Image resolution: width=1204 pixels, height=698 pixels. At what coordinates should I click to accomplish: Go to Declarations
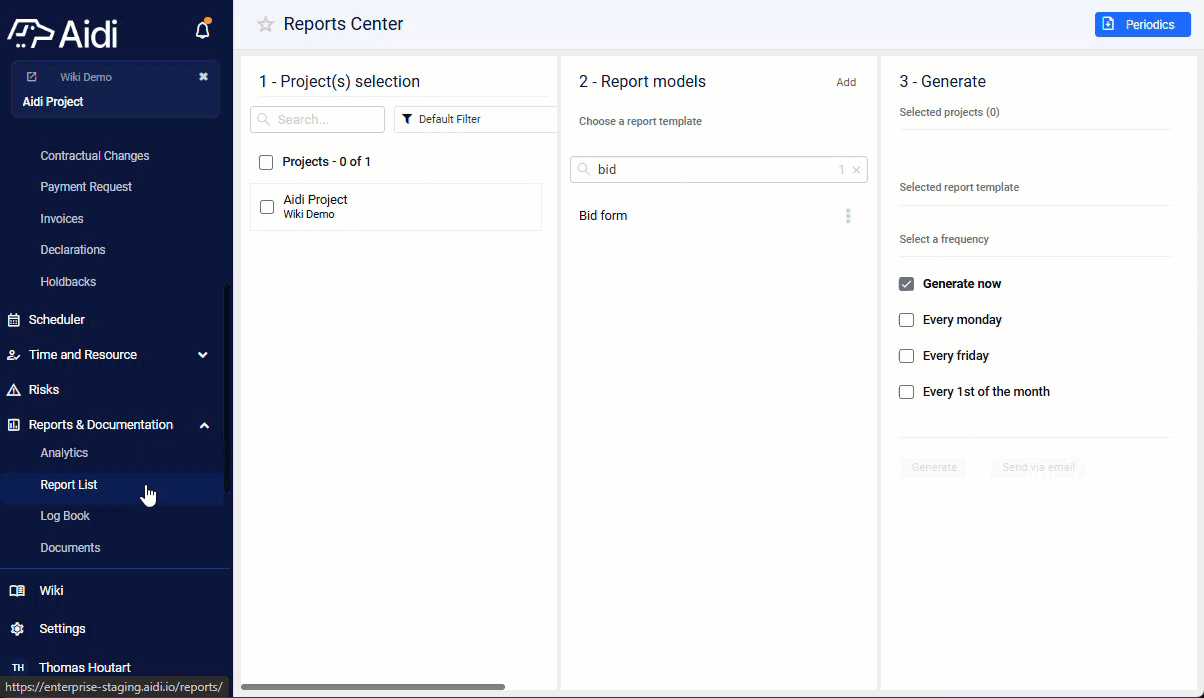coord(73,250)
